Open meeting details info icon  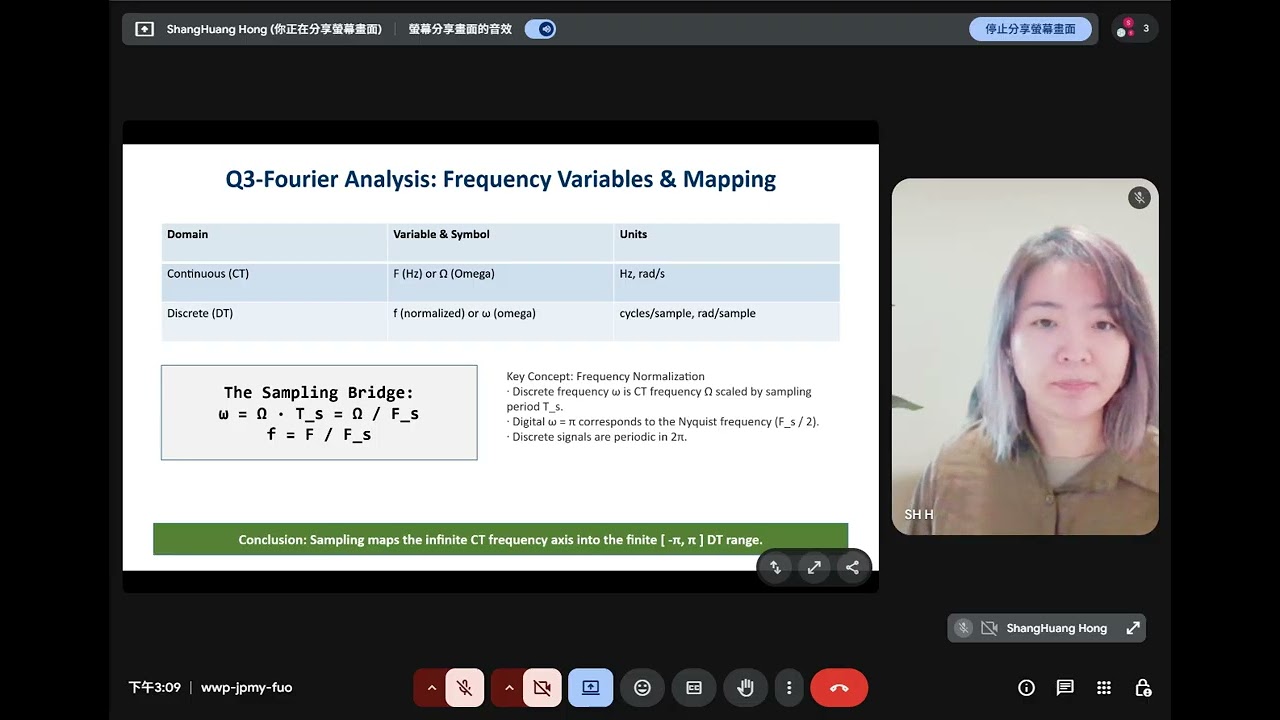point(1026,687)
